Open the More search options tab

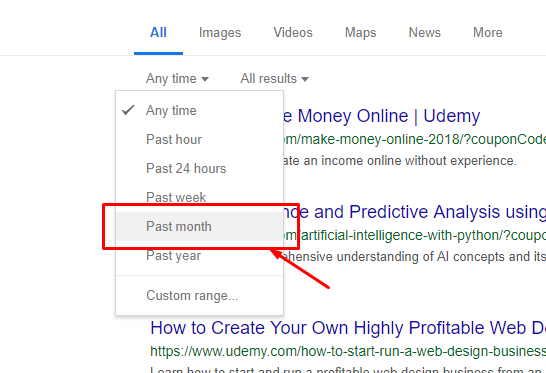click(x=488, y=32)
